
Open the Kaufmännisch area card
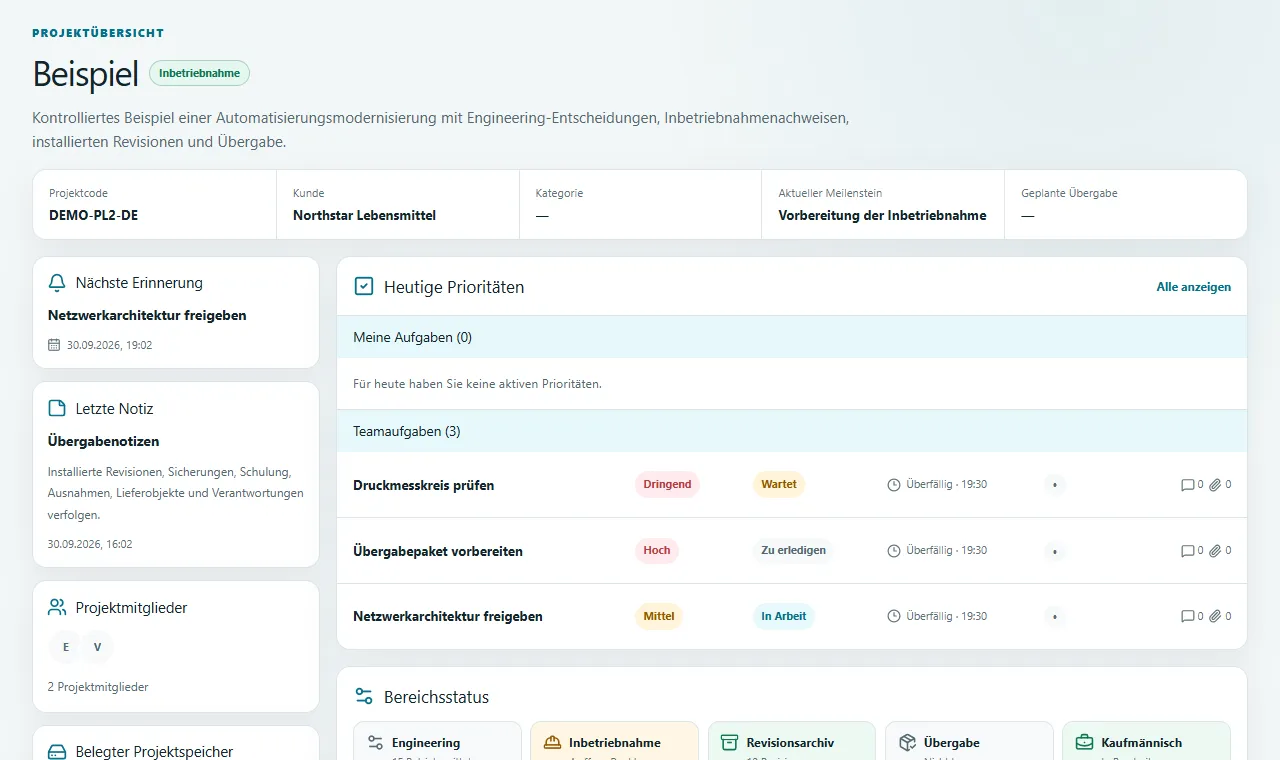coord(1146,741)
